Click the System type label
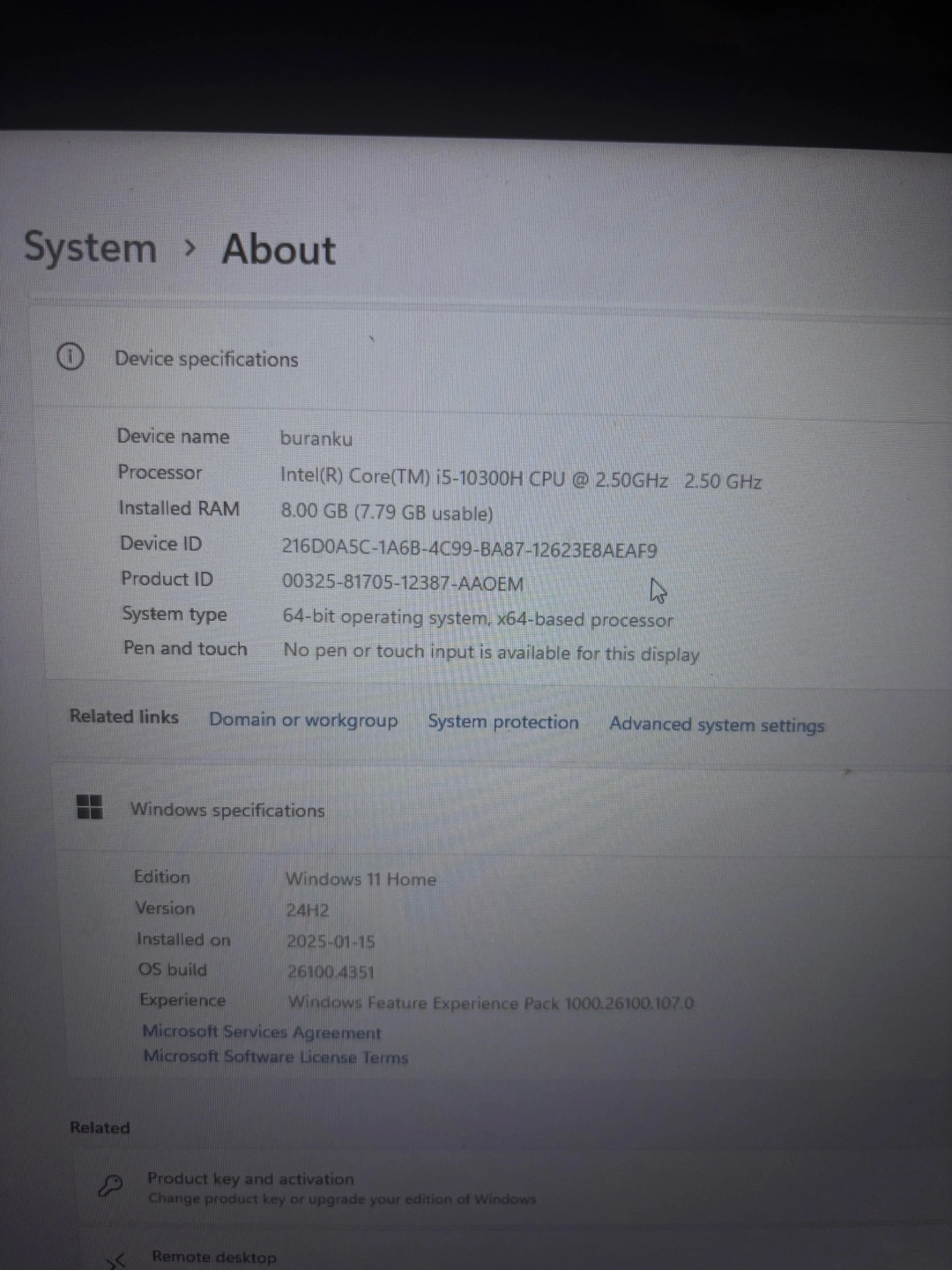This screenshot has height=1270, width=952. tap(175, 614)
